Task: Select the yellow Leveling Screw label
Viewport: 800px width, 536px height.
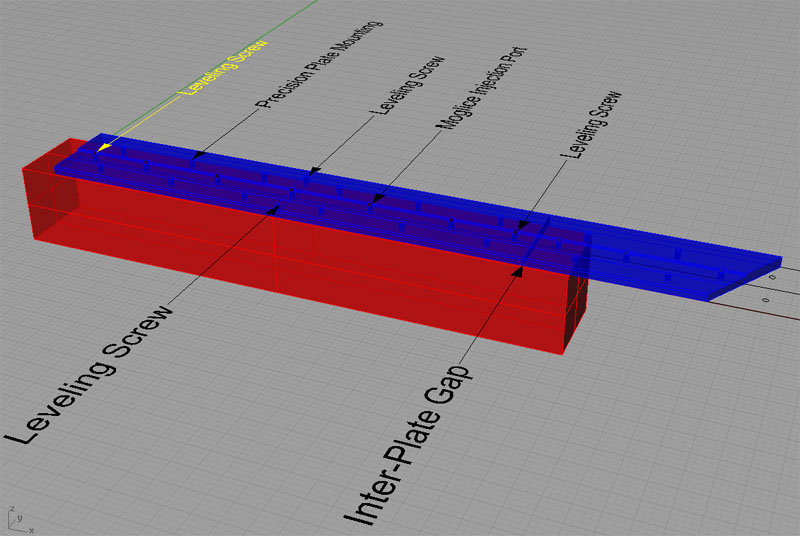Action: 224,67
